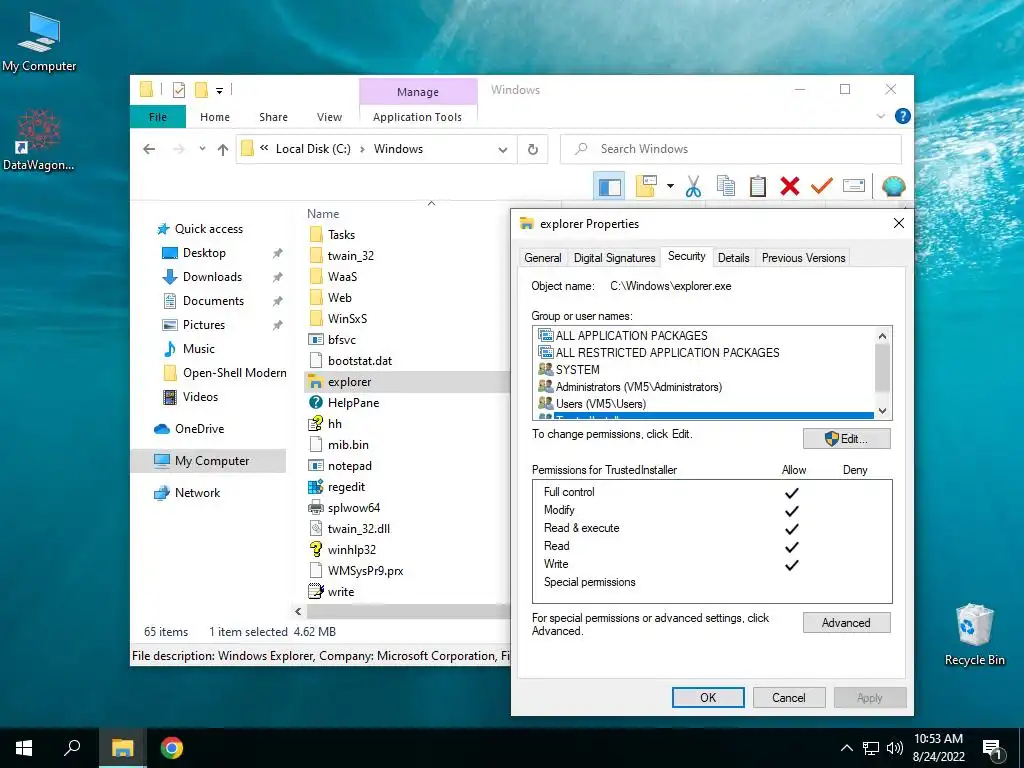Select the splwow64 file
The image size is (1024, 768).
point(353,508)
